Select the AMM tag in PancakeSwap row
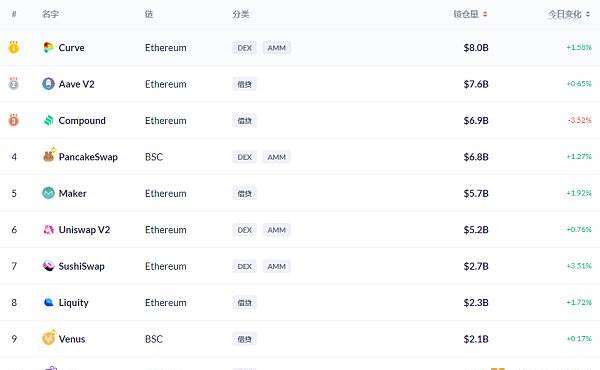 [277, 157]
